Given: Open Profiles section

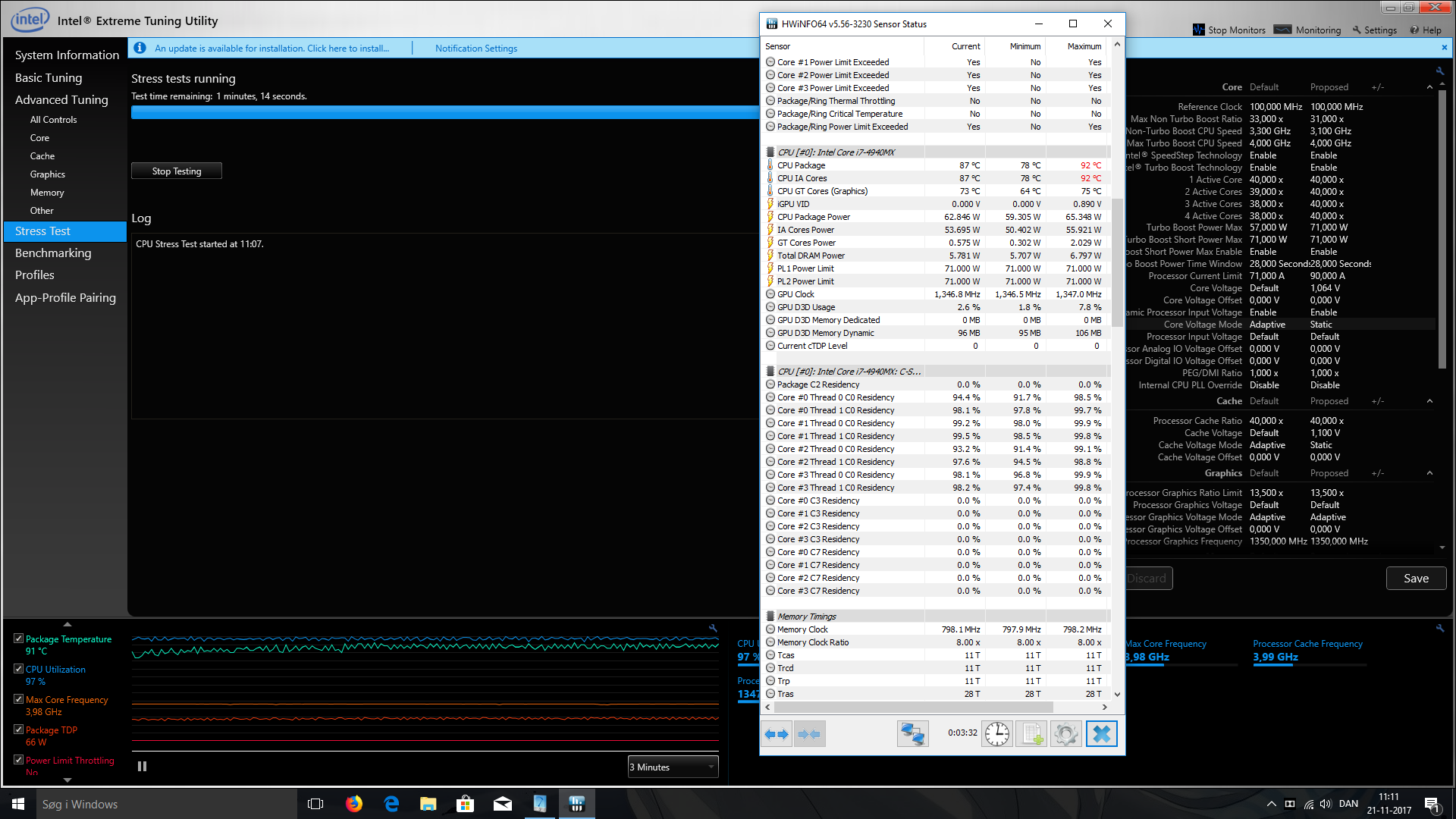Looking at the screenshot, I should [x=35, y=275].
